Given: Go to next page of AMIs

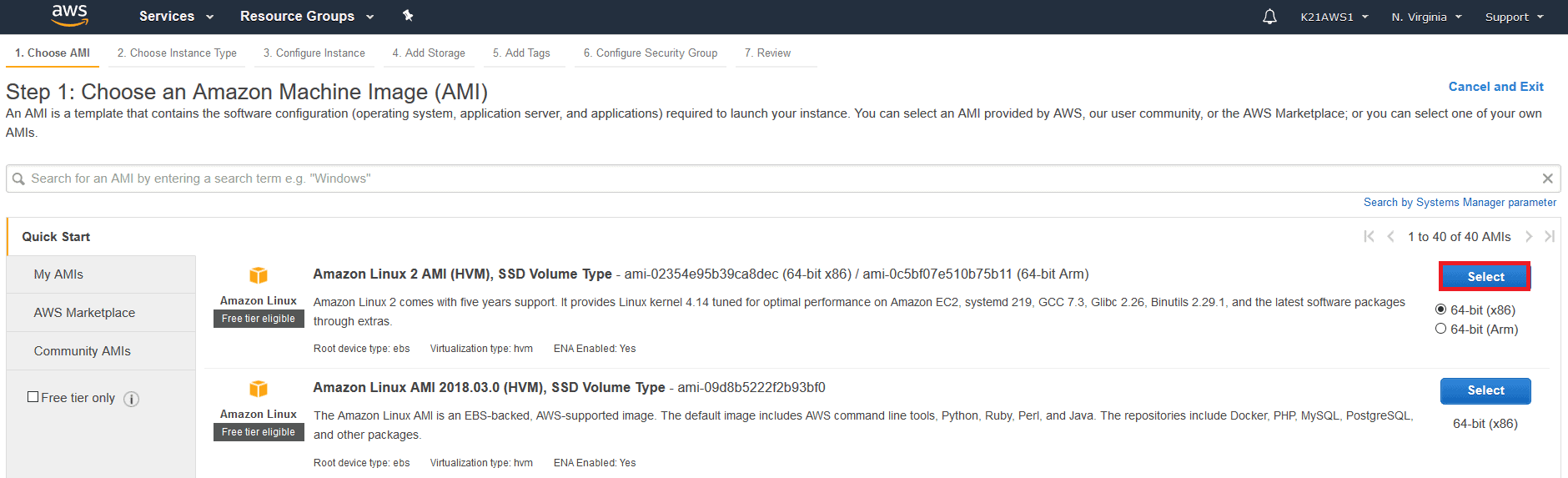Looking at the screenshot, I should click(x=1529, y=237).
